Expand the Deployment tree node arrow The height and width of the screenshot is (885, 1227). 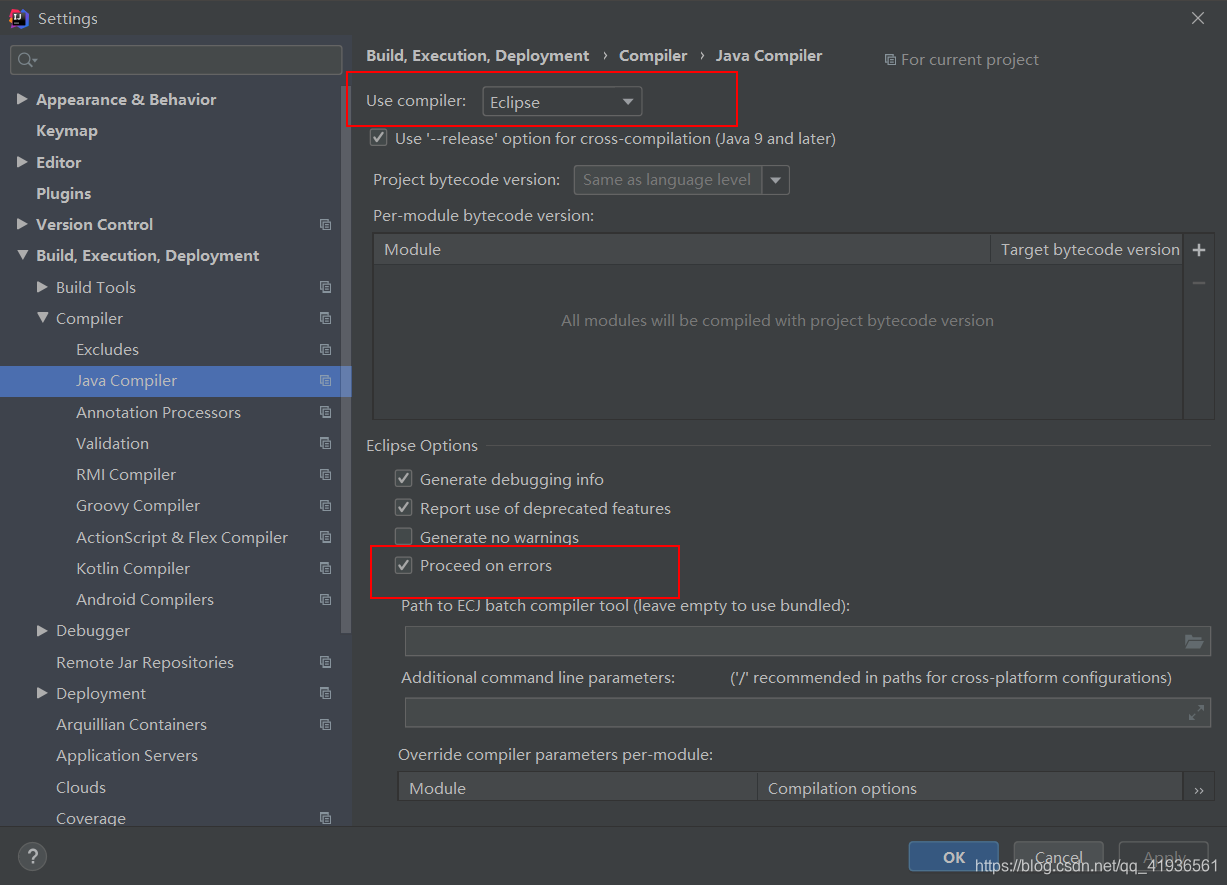point(42,693)
